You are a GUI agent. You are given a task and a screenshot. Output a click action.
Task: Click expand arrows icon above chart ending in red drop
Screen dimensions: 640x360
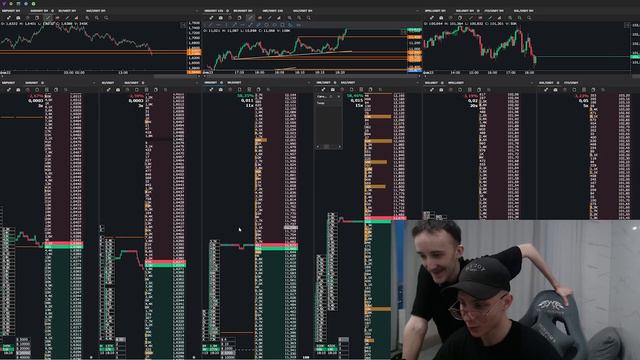click(x=431, y=18)
